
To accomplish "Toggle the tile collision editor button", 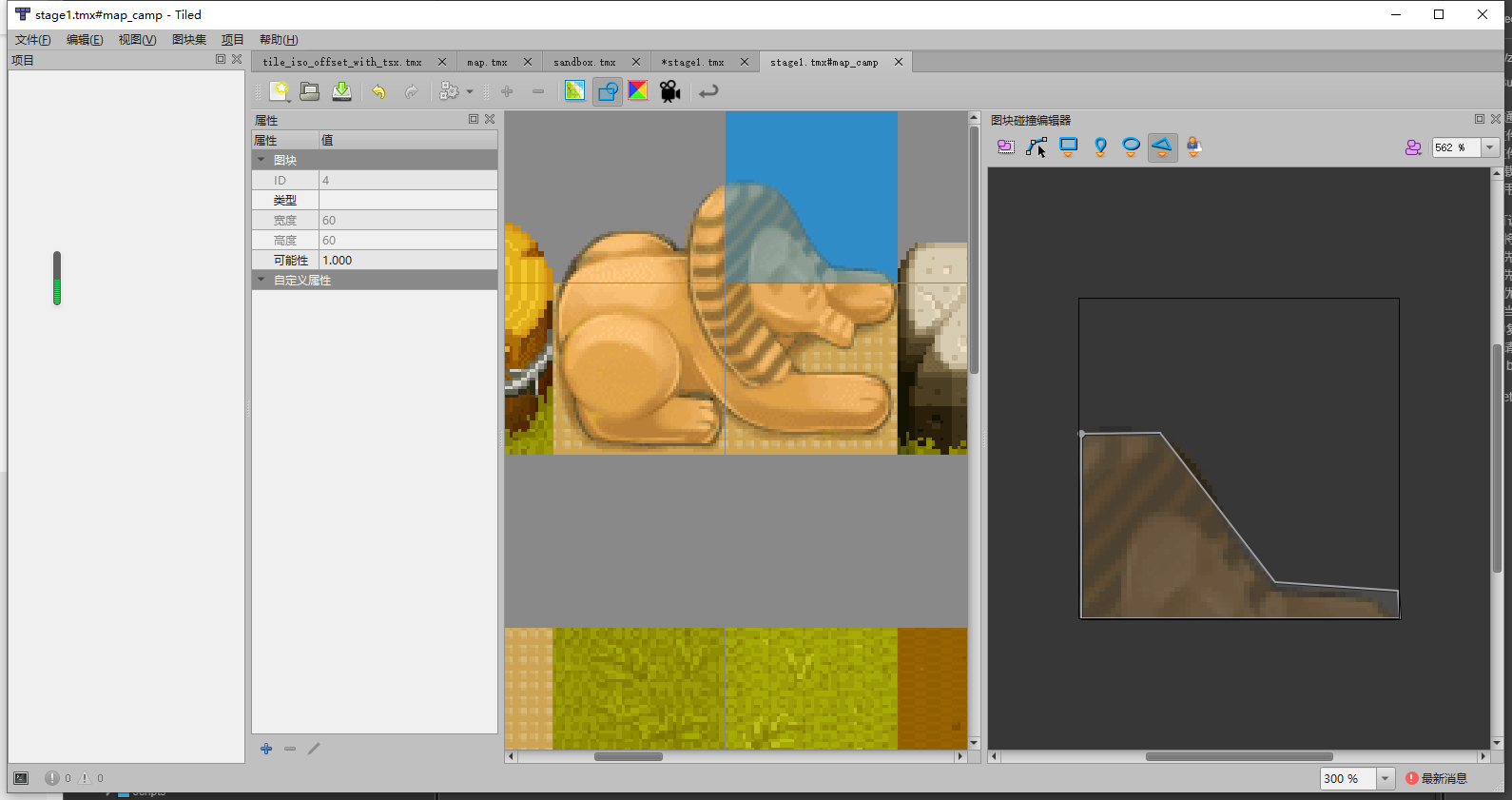I will click(x=608, y=91).
